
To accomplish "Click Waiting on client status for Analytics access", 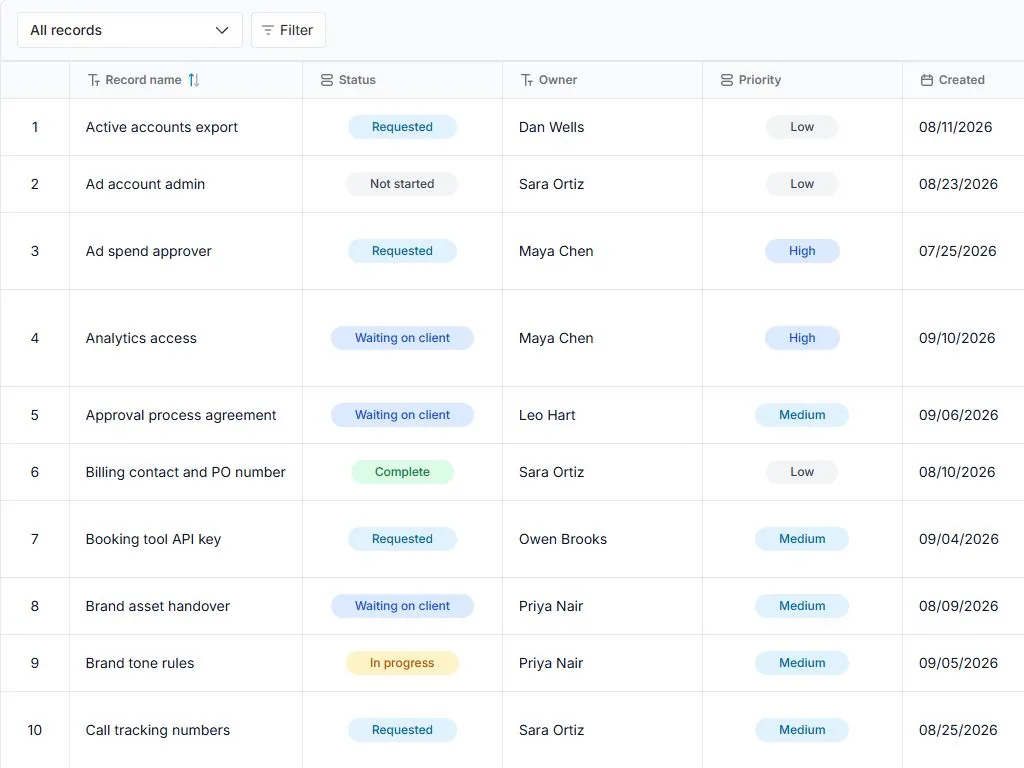I will (402, 338).
